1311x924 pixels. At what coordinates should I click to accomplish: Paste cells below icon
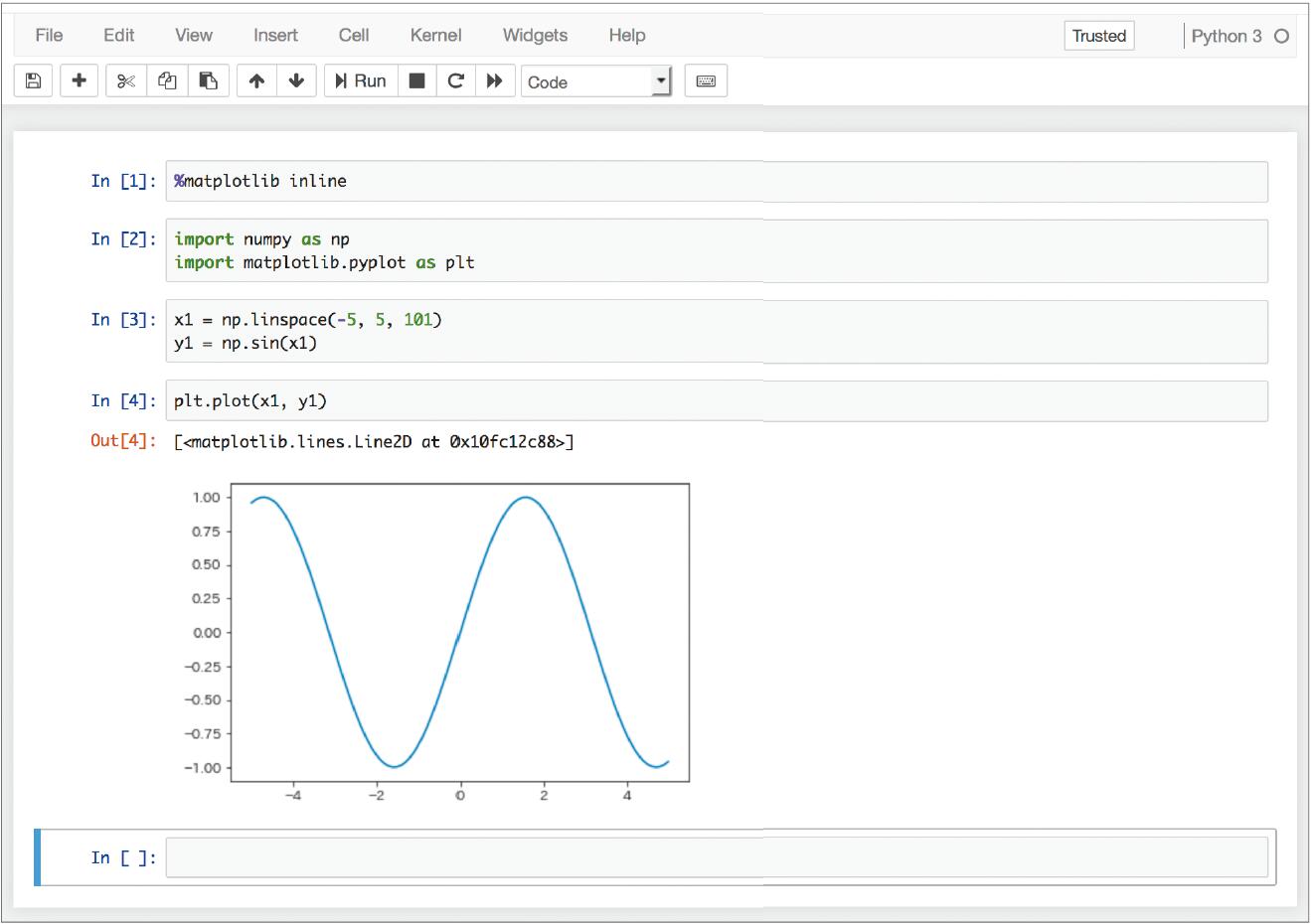coord(209,81)
